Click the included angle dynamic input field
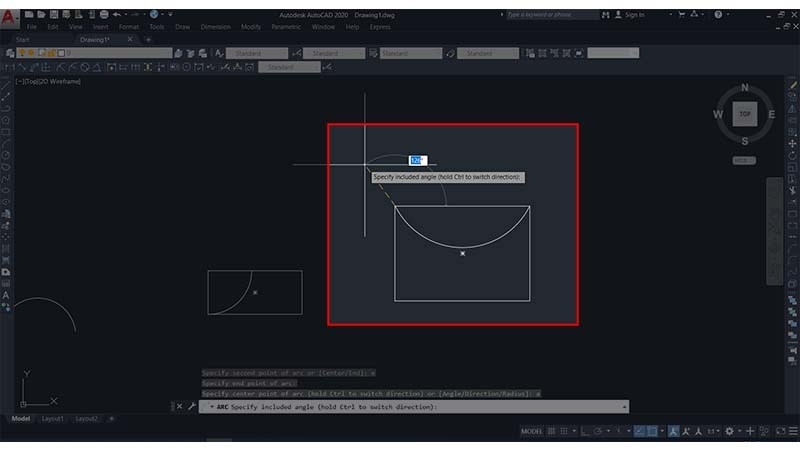800x450 pixels. tap(418, 160)
